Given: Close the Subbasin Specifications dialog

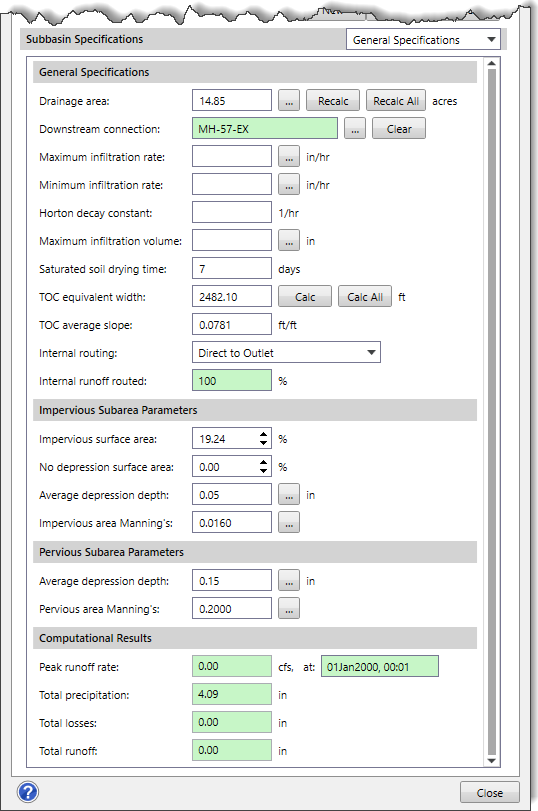Looking at the screenshot, I should tap(489, 792).
